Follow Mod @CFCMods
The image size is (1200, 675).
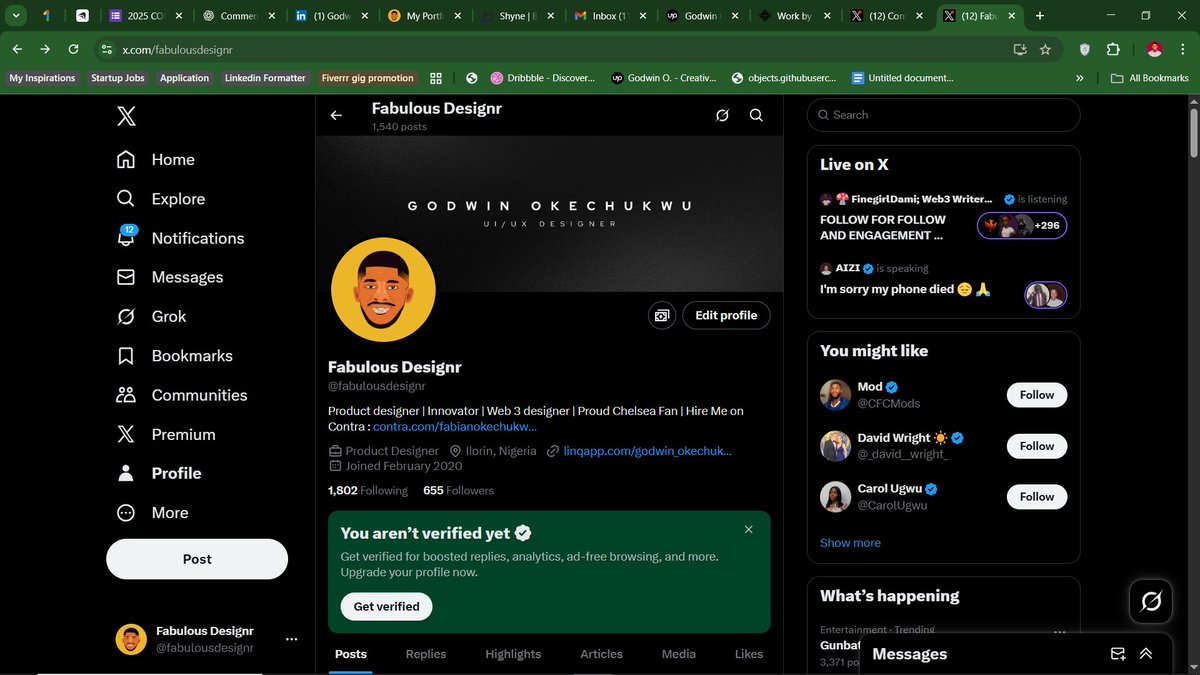click(x=1037, y=395)
